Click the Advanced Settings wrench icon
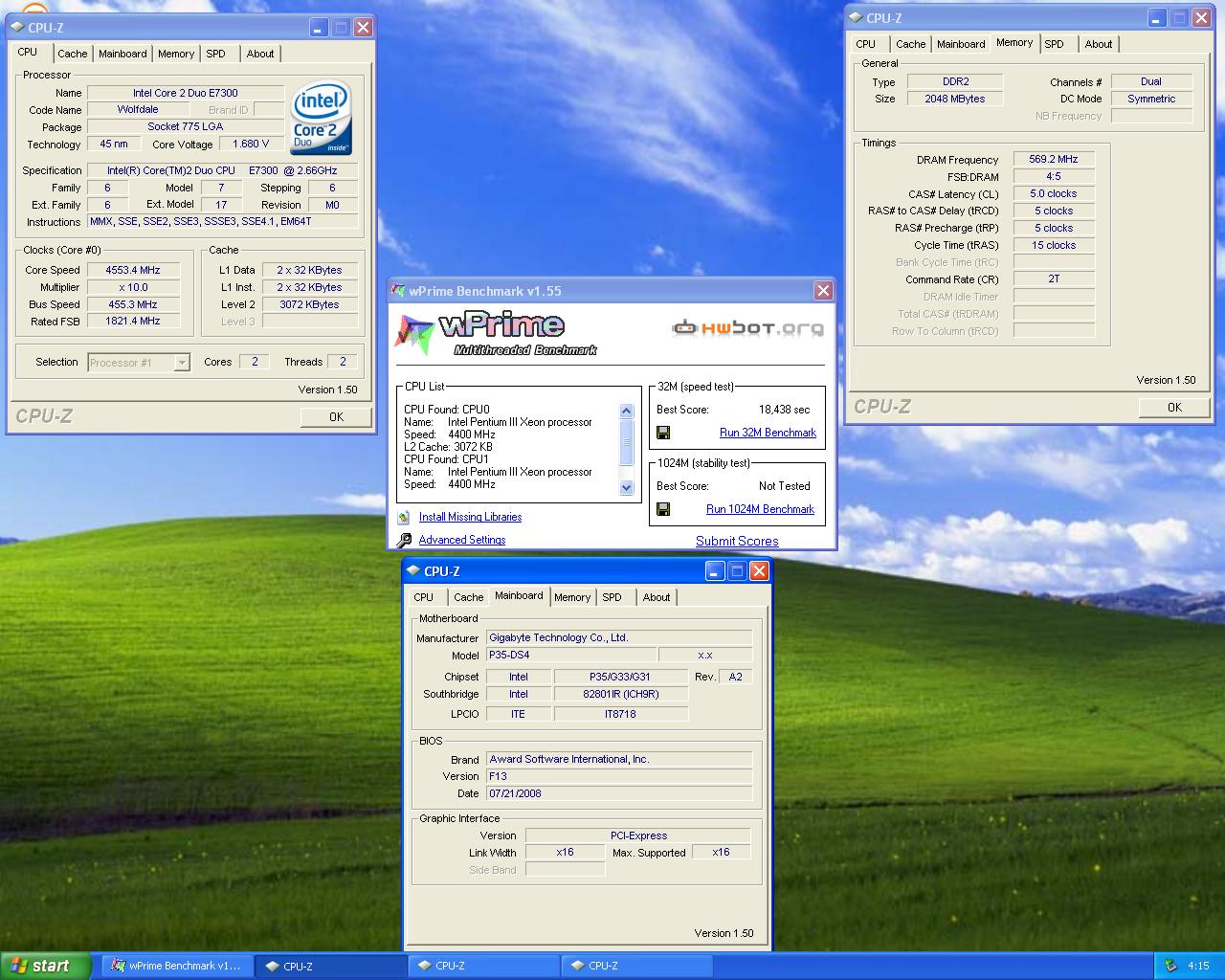The image size is (1225, 980). coord(404,540)
